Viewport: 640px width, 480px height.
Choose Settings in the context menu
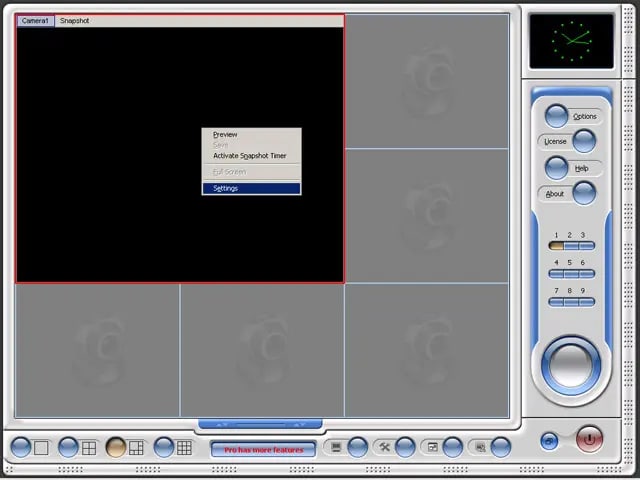pos(251,188)
